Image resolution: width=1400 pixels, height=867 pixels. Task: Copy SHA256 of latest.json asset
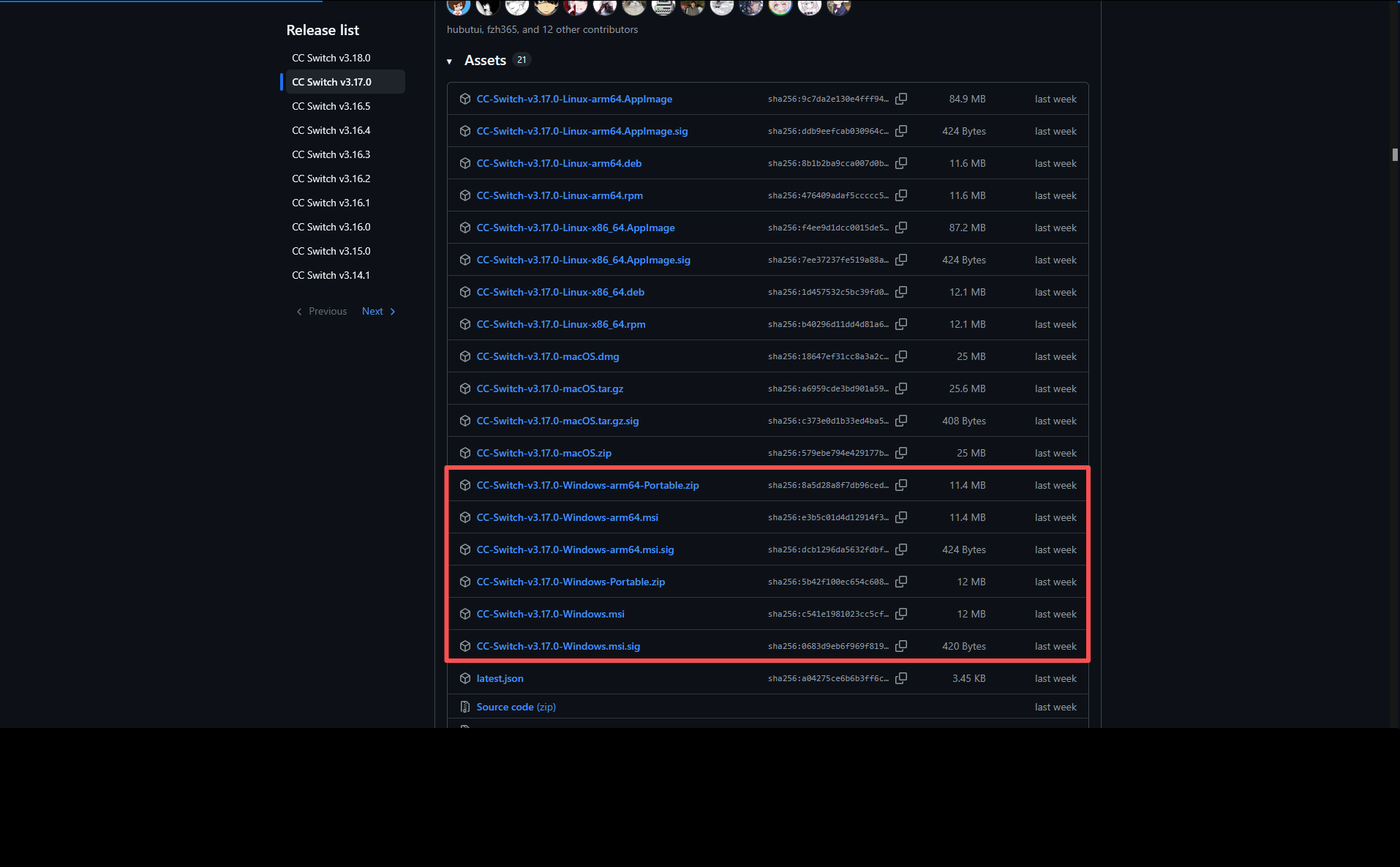[901, 678]
